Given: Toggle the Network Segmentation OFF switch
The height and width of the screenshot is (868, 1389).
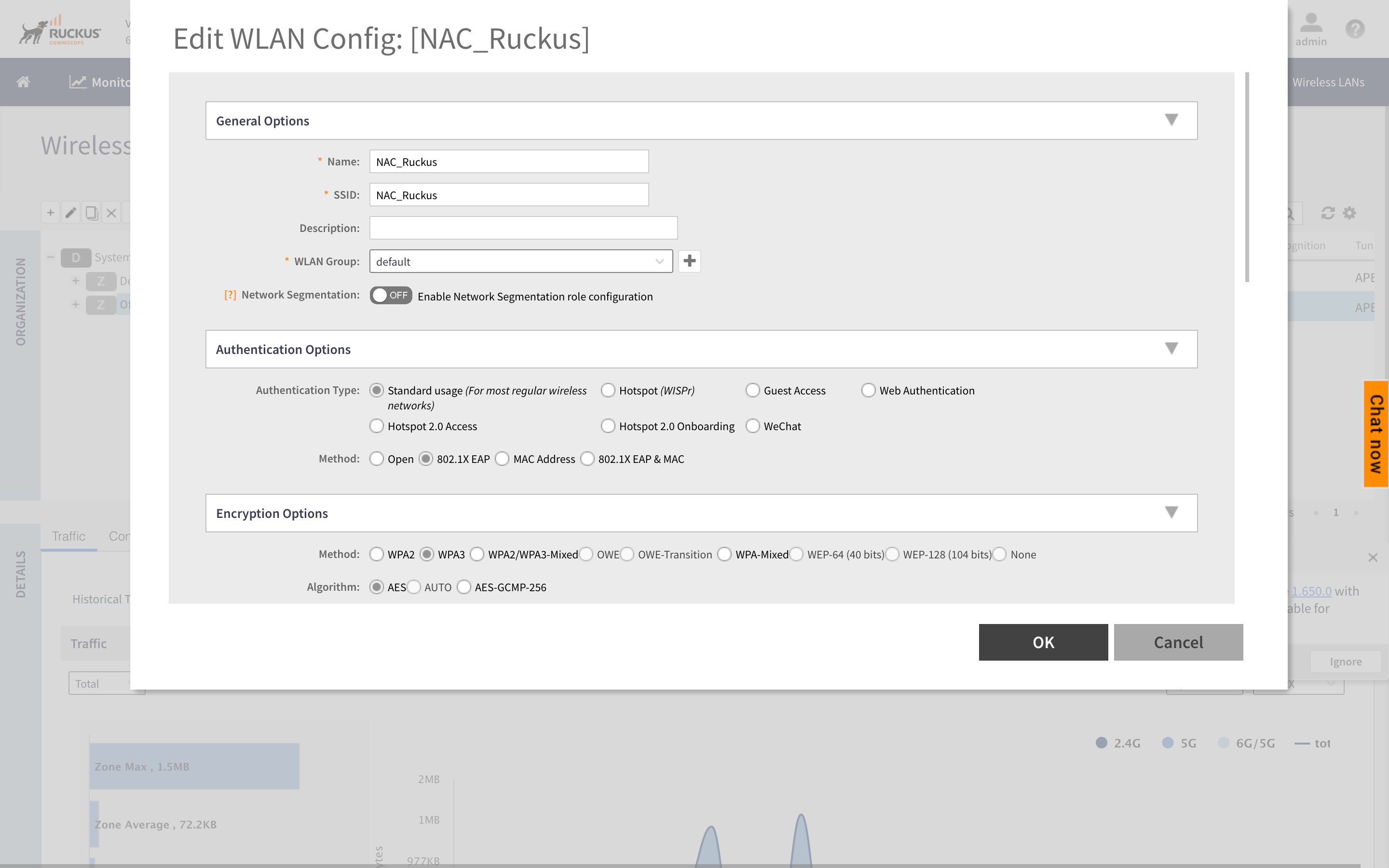Looking at the screenshot, I should click(391, 295).
